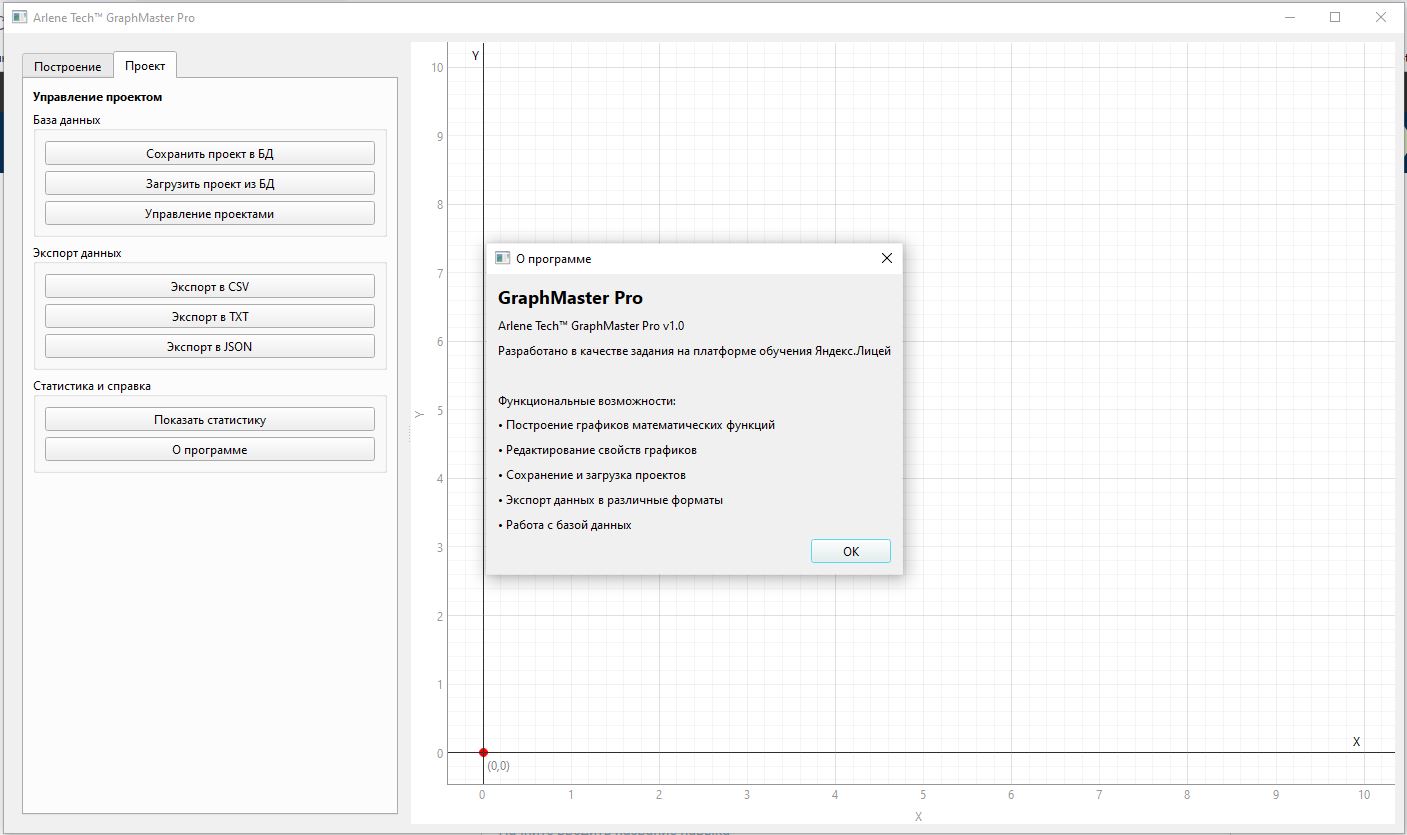
Task: Click the База данных group label
Action: click(67, 120)
